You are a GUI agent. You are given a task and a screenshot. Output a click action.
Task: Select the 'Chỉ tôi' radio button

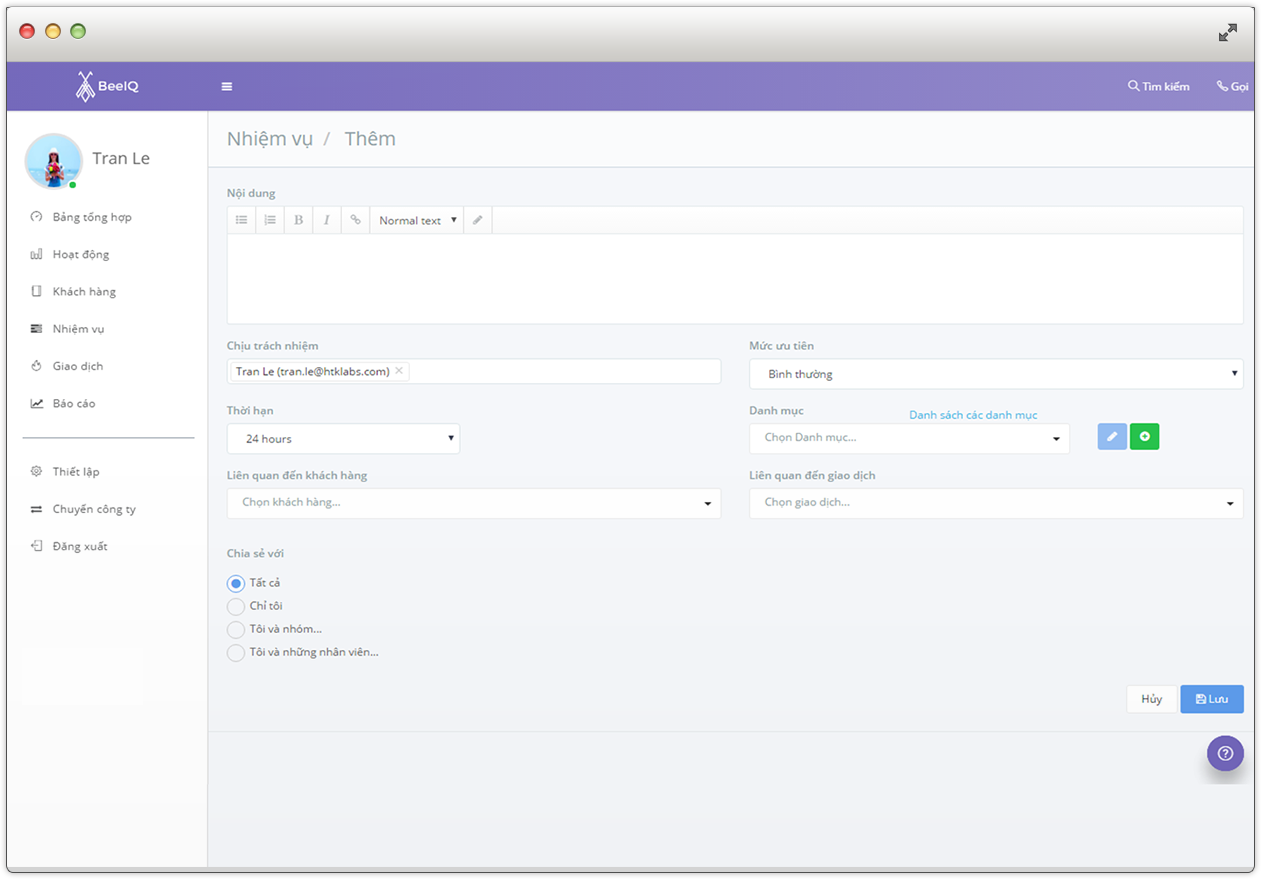pos(236,606)
